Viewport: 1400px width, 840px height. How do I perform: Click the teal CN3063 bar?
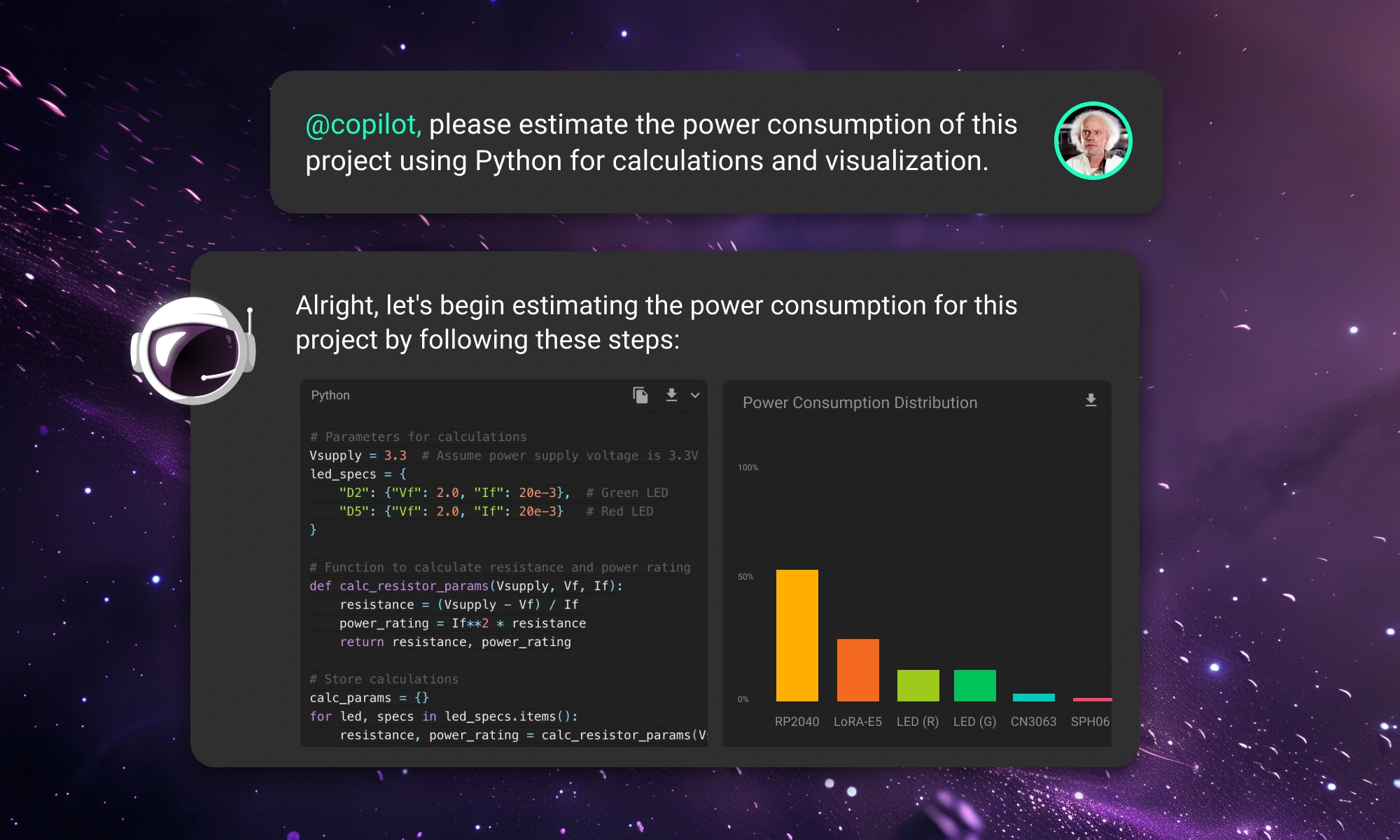tap(1033, 697)
